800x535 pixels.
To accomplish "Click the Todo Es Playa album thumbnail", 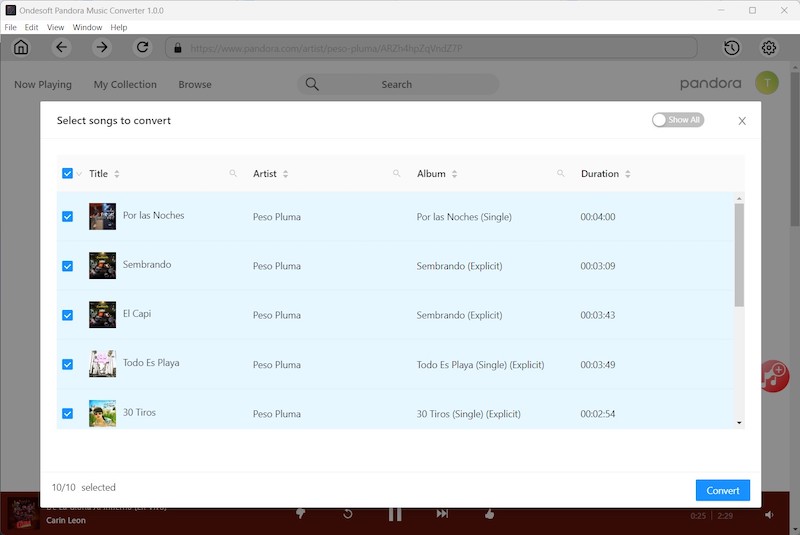I will pos(103,364).
